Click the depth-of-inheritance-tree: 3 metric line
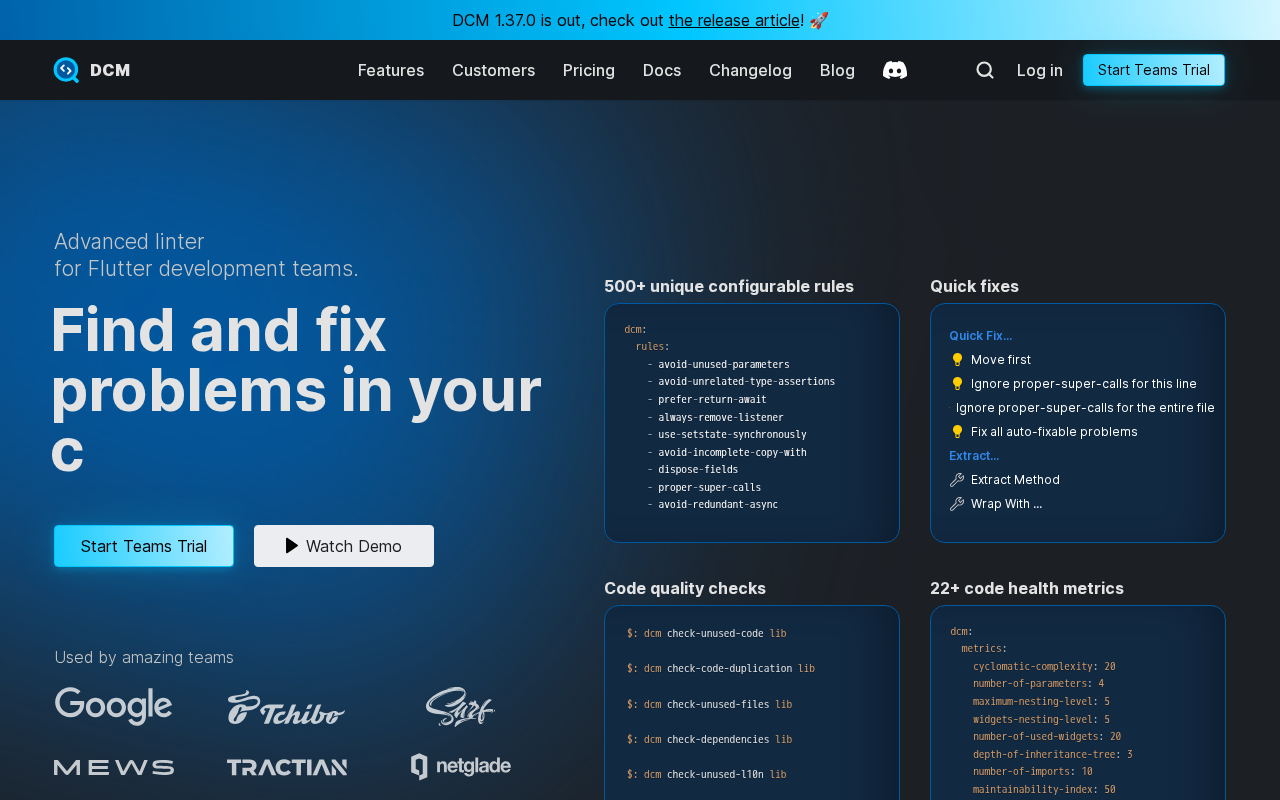1280x800 pixels. (1053, 755)
